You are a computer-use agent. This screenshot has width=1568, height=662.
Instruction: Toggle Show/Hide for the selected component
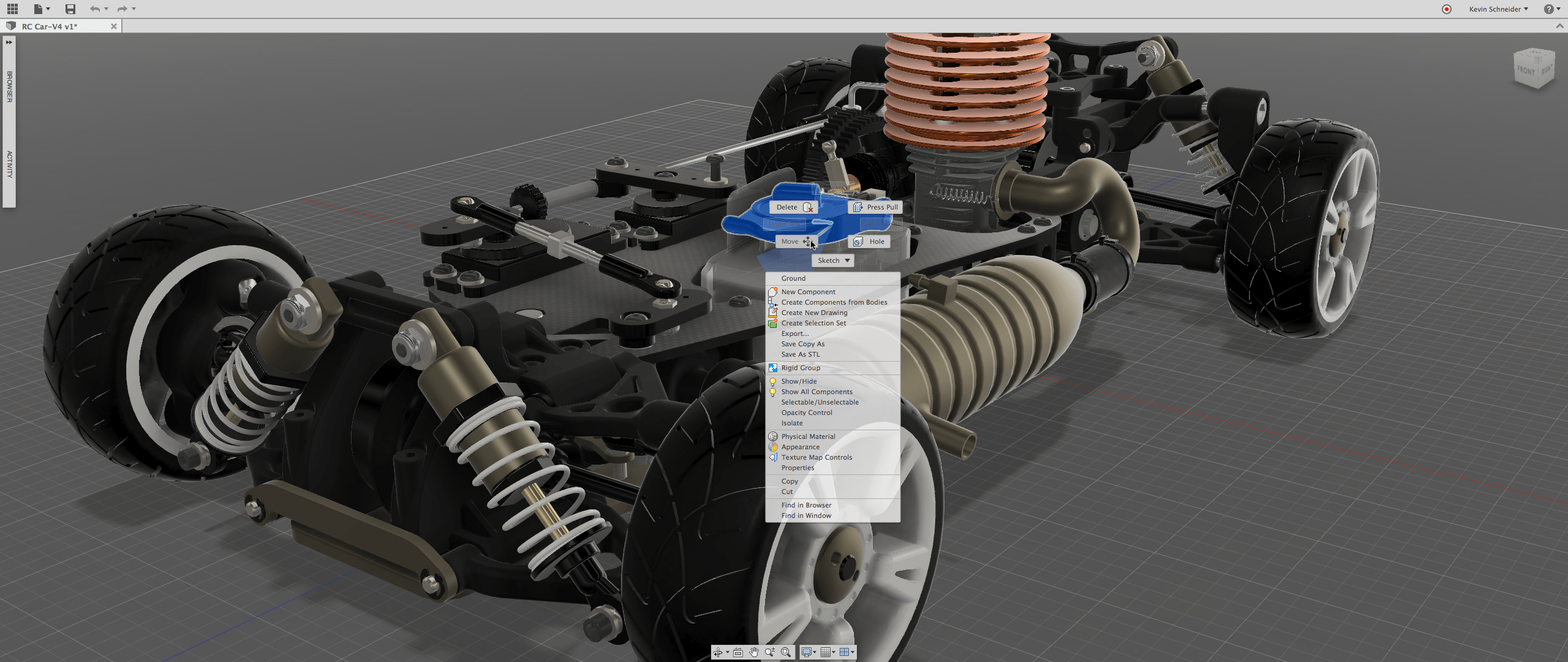(798, 381)
